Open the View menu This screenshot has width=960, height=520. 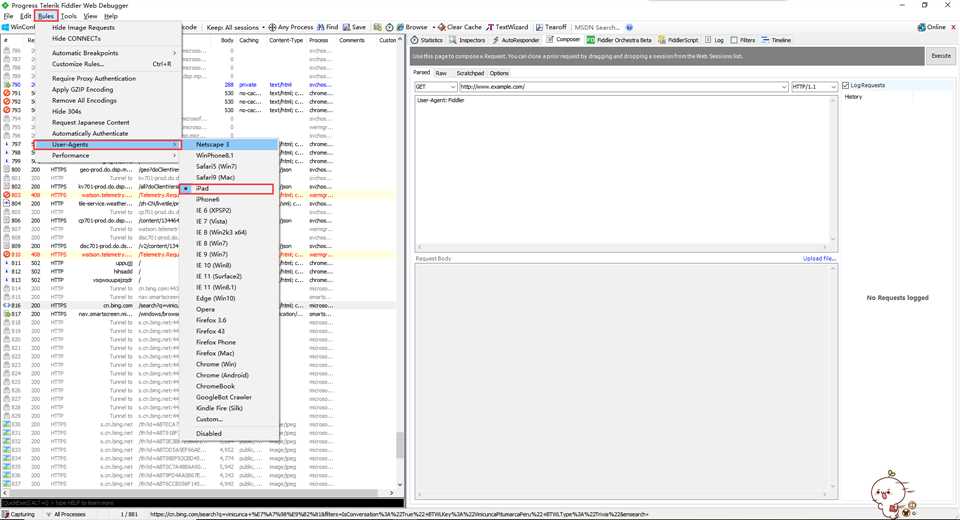(x=91, y=16)
